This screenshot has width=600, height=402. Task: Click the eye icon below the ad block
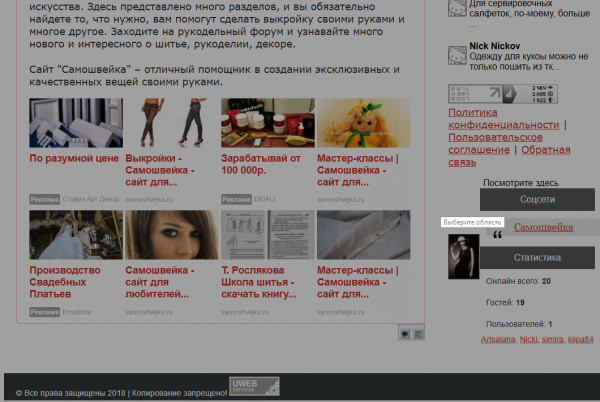click(x=404, y=334)
